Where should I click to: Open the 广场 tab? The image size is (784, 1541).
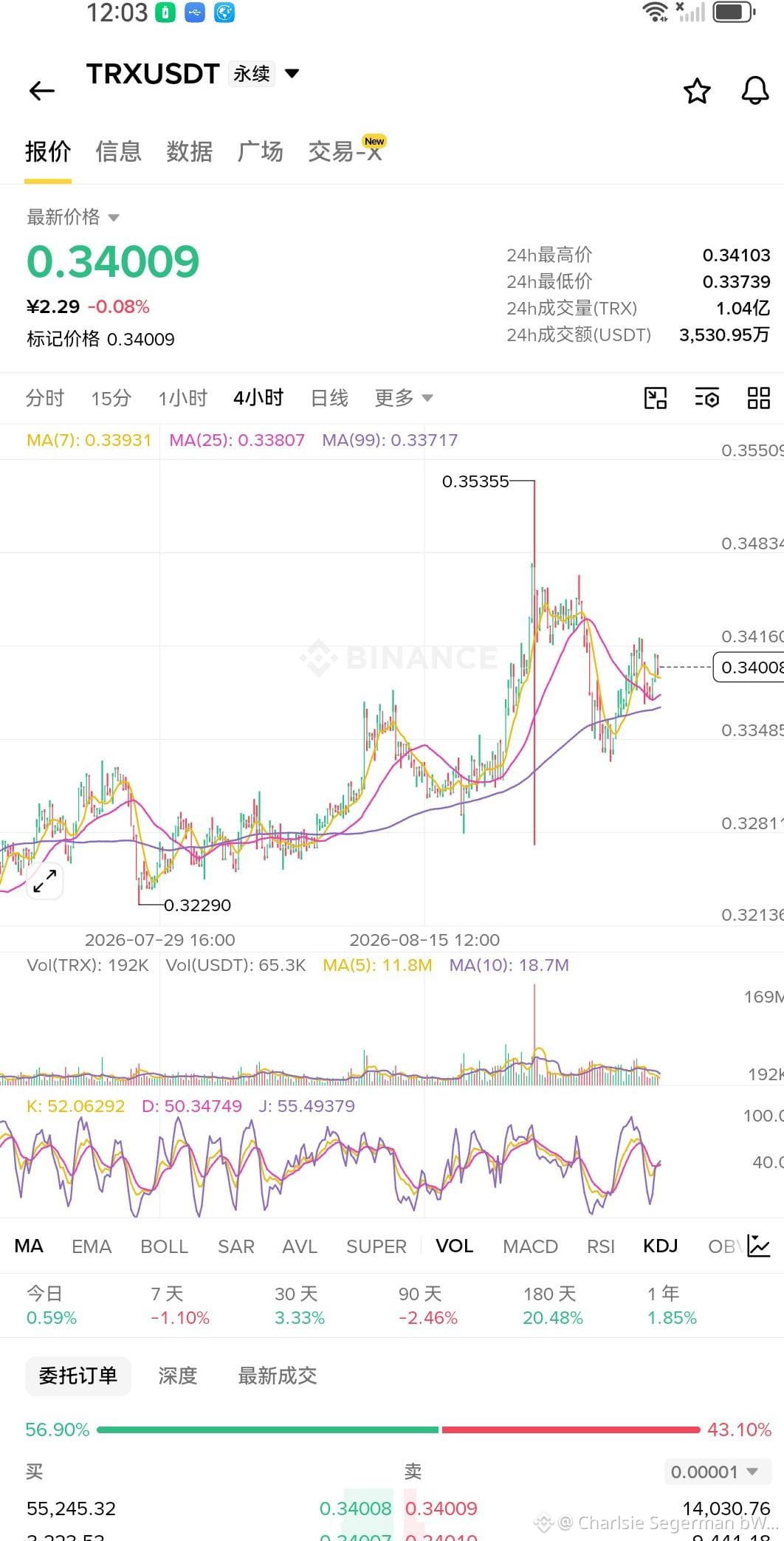[261, 151]
